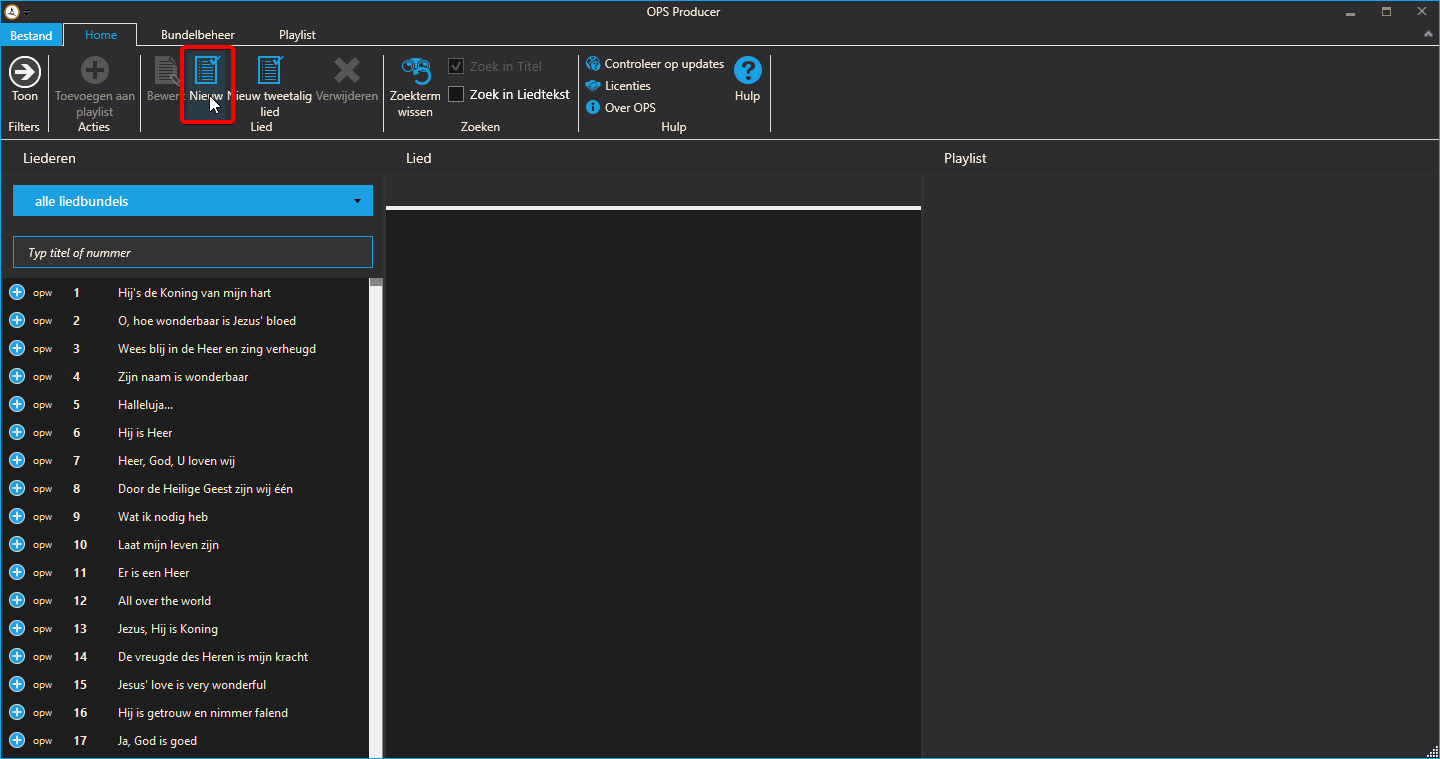Clear search term with Zoekterm wissen icon

pyautogui.click(x=415, y=71)
